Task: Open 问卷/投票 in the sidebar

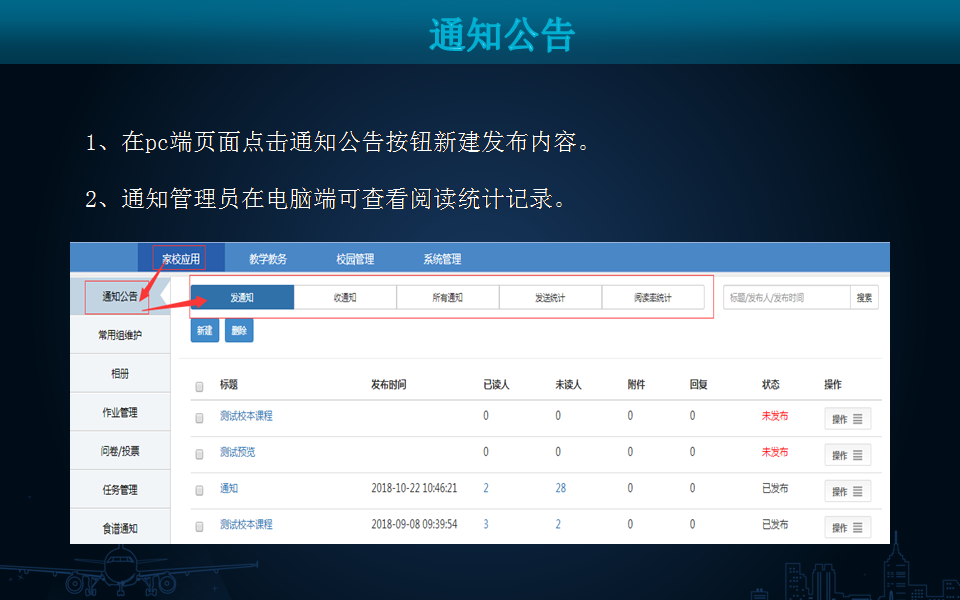Action: coord(120,451)
